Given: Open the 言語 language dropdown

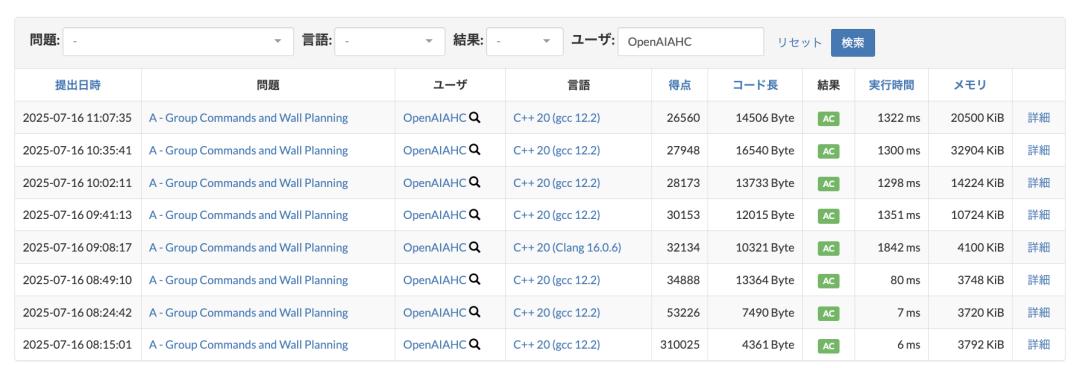Looking at the screenshot, I should 390,41.
